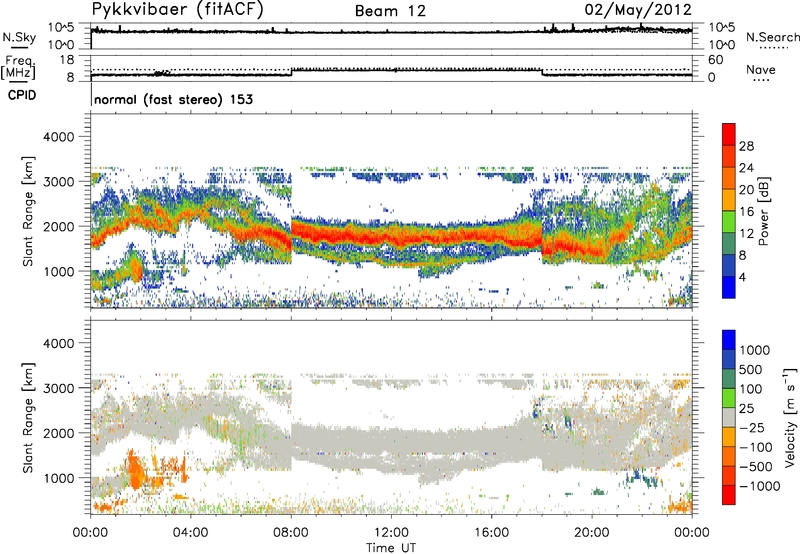
Task: Click the "18" frequency axis tick label
Action: (67, 60)
